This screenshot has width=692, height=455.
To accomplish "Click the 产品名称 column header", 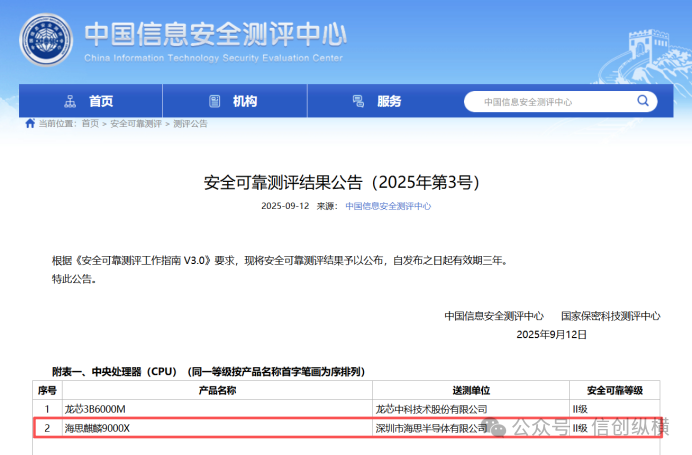I will 218,390.
